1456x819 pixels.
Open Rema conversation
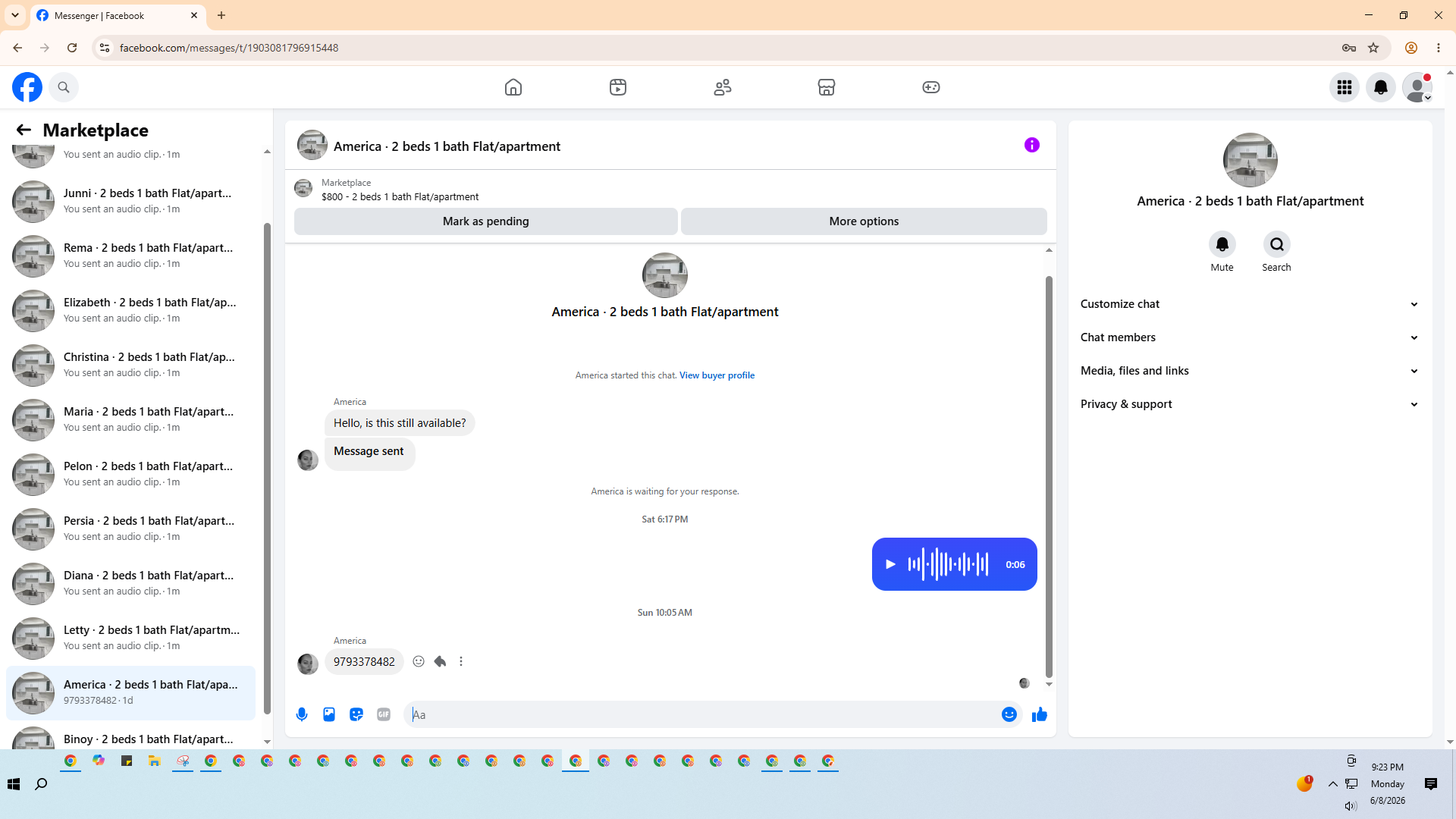point(130,256)
